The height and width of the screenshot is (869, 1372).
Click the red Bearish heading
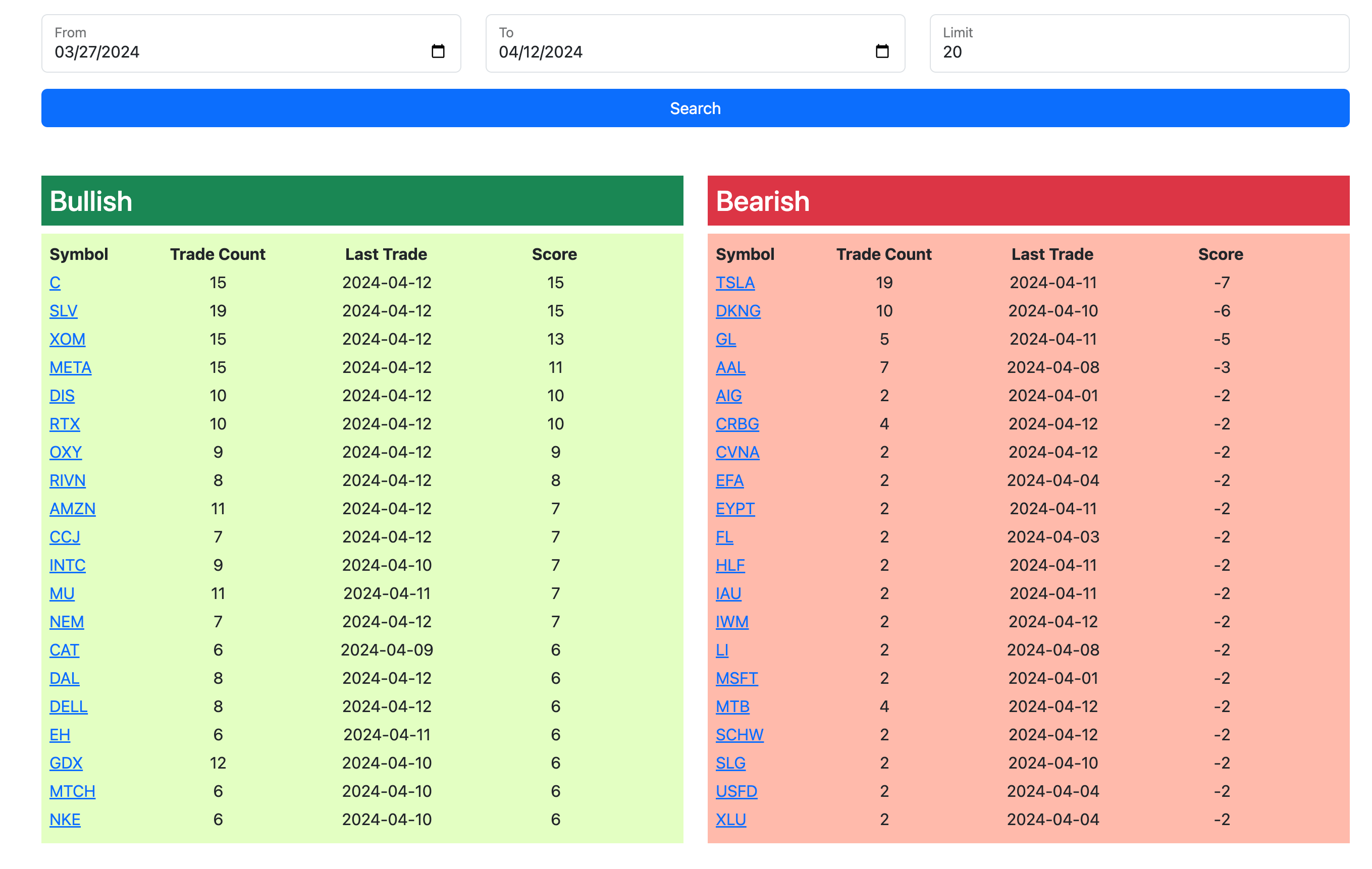pyautogui.click(x=762, y=201)
